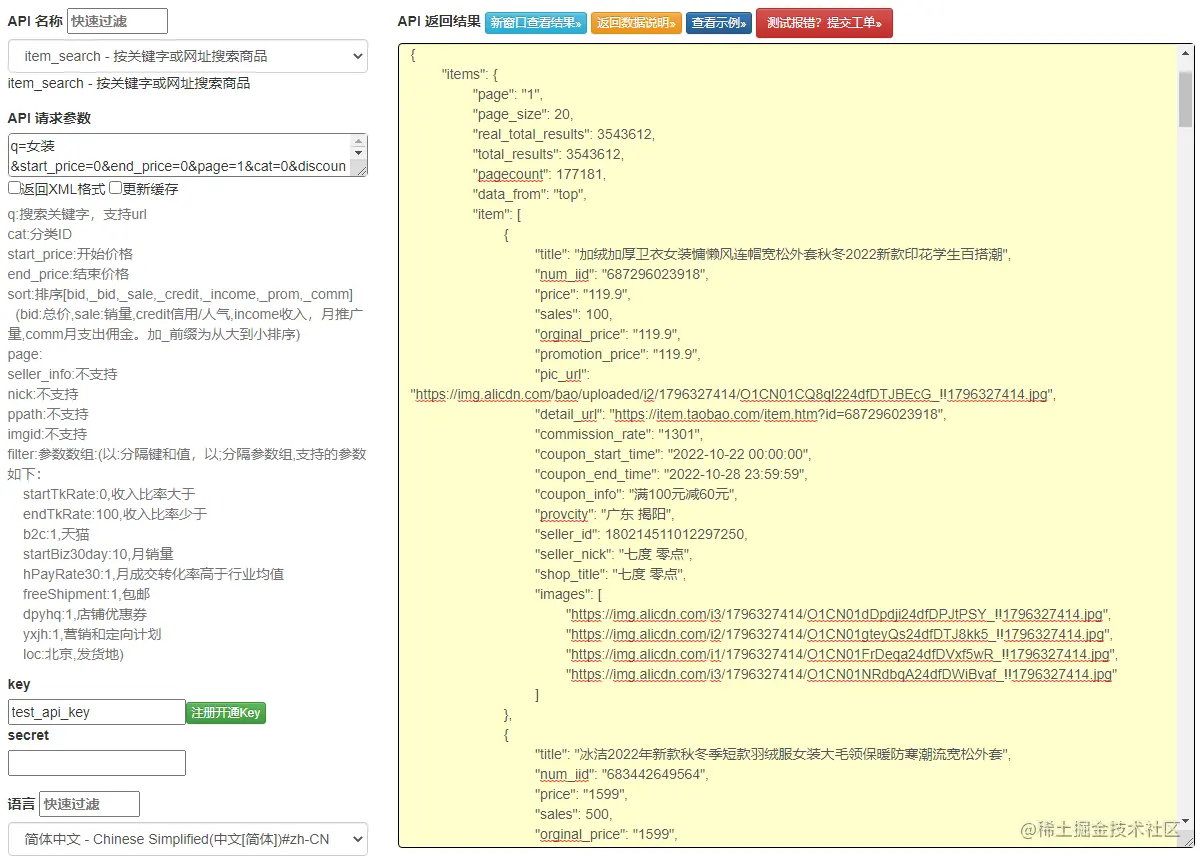Click the shop_title 七度 零点 line

[611, 574]
